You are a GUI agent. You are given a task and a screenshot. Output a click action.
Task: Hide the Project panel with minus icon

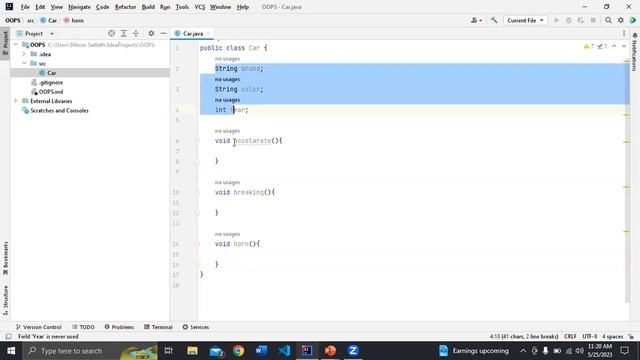[x=163, y=33]
